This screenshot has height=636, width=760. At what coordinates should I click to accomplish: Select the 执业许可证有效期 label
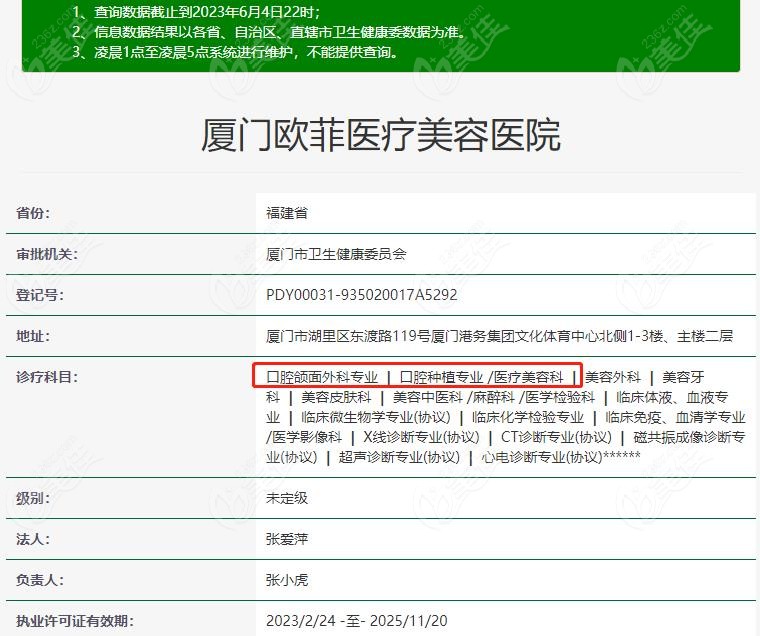[x=75, y=621]
